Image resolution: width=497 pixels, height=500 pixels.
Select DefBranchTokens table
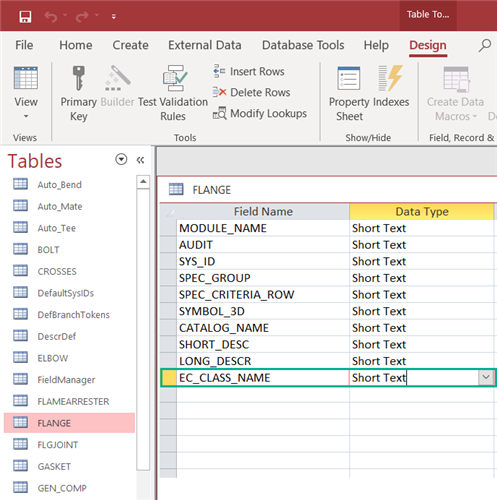pyautogui.click(x=73, y=315)
